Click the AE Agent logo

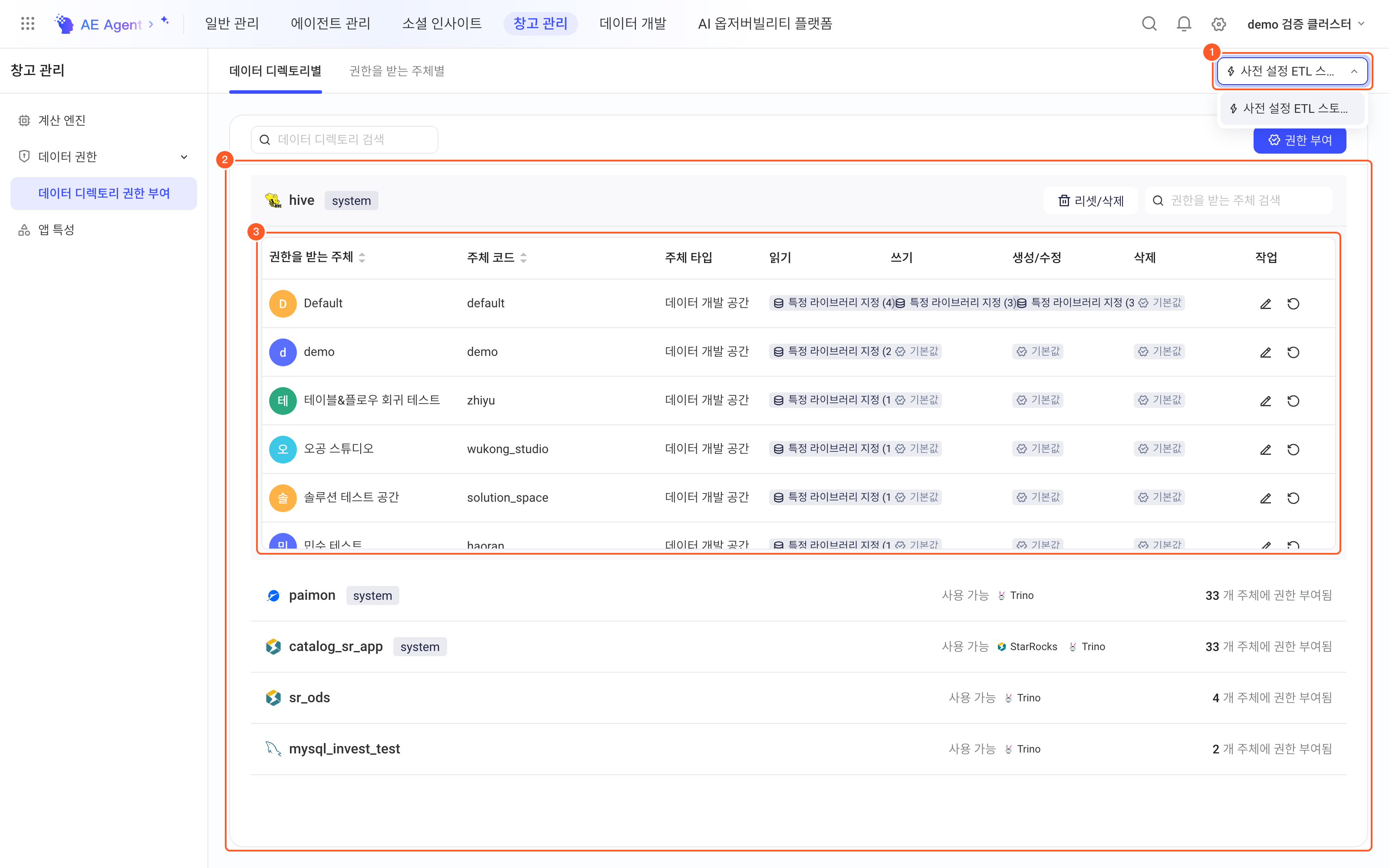click(x=98, y=24)
